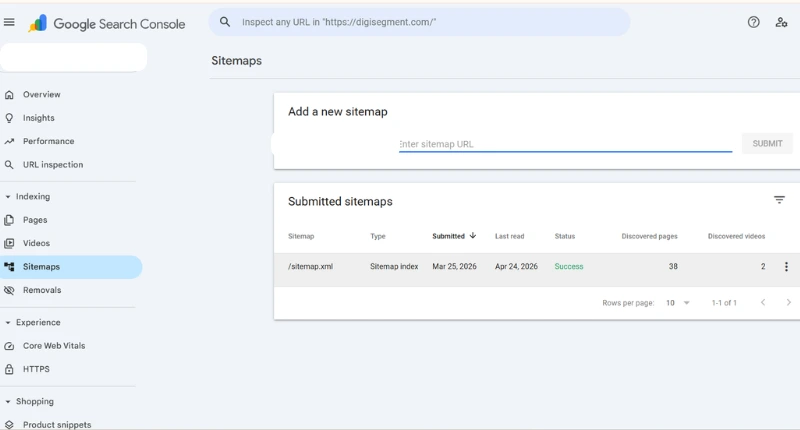
Task: Open the Overview page
Action: pyautogui.click(x=42, y=95)
